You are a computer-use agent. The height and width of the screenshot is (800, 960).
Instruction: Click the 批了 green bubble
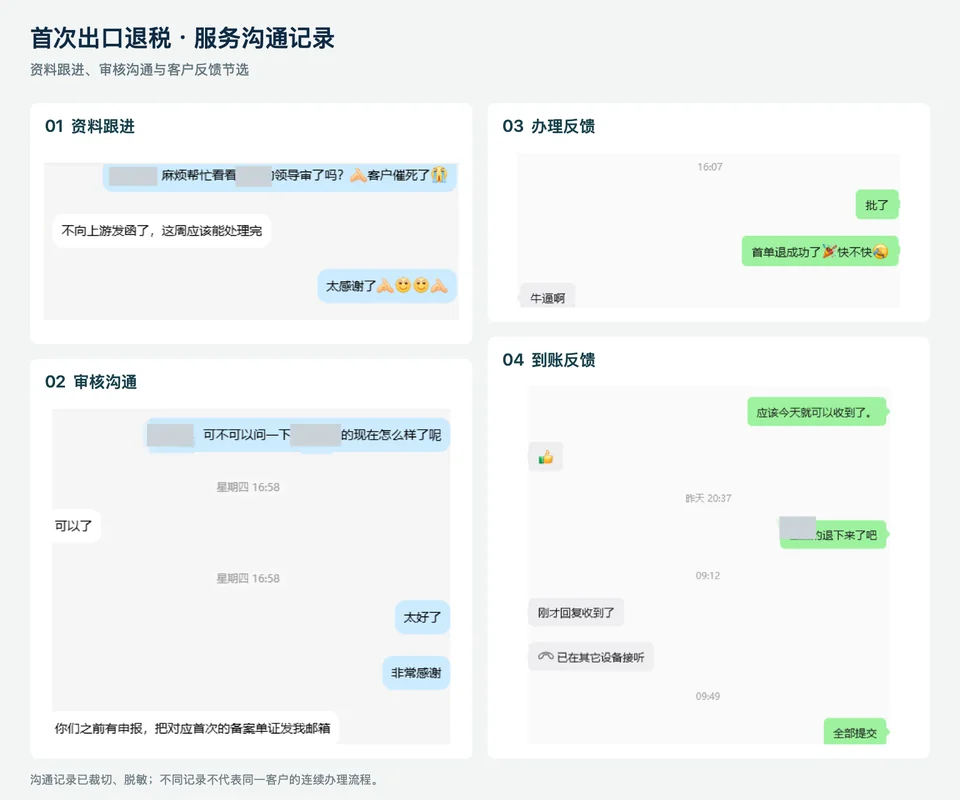tap(877, 205)
